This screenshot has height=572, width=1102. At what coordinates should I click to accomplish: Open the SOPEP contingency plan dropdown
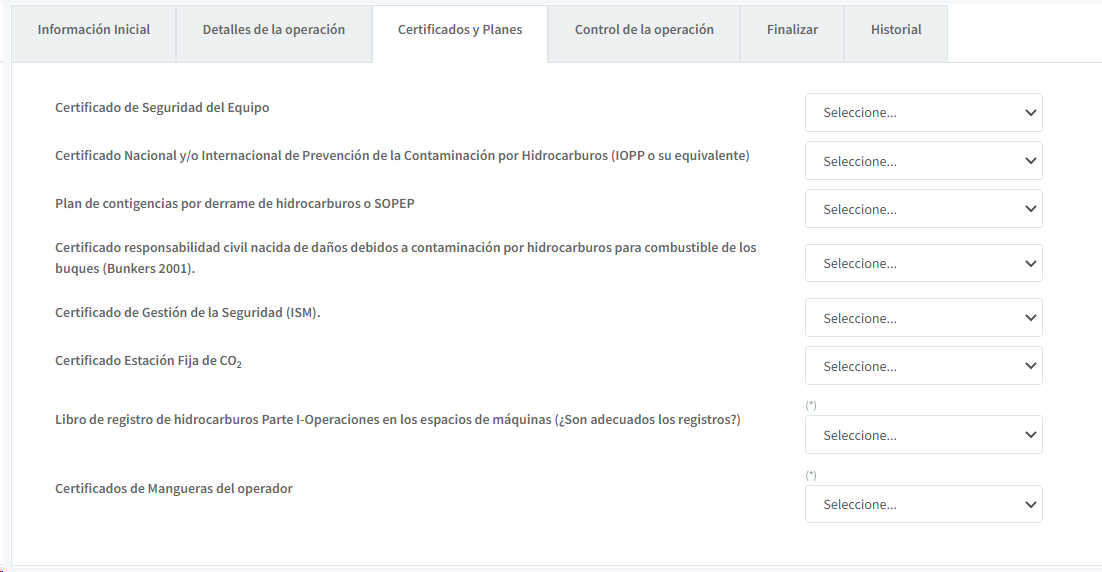(x=923, y=210)
